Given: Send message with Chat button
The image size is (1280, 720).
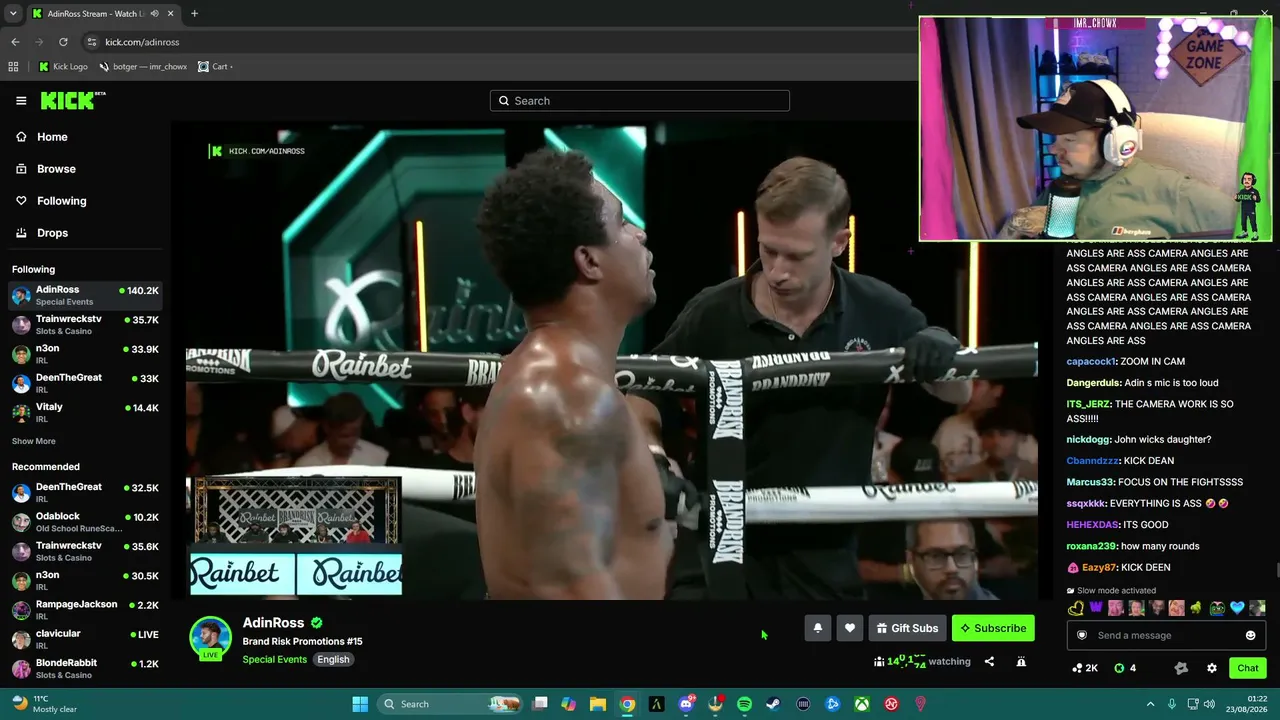Looking at the screenshot, I should 1248,668.
